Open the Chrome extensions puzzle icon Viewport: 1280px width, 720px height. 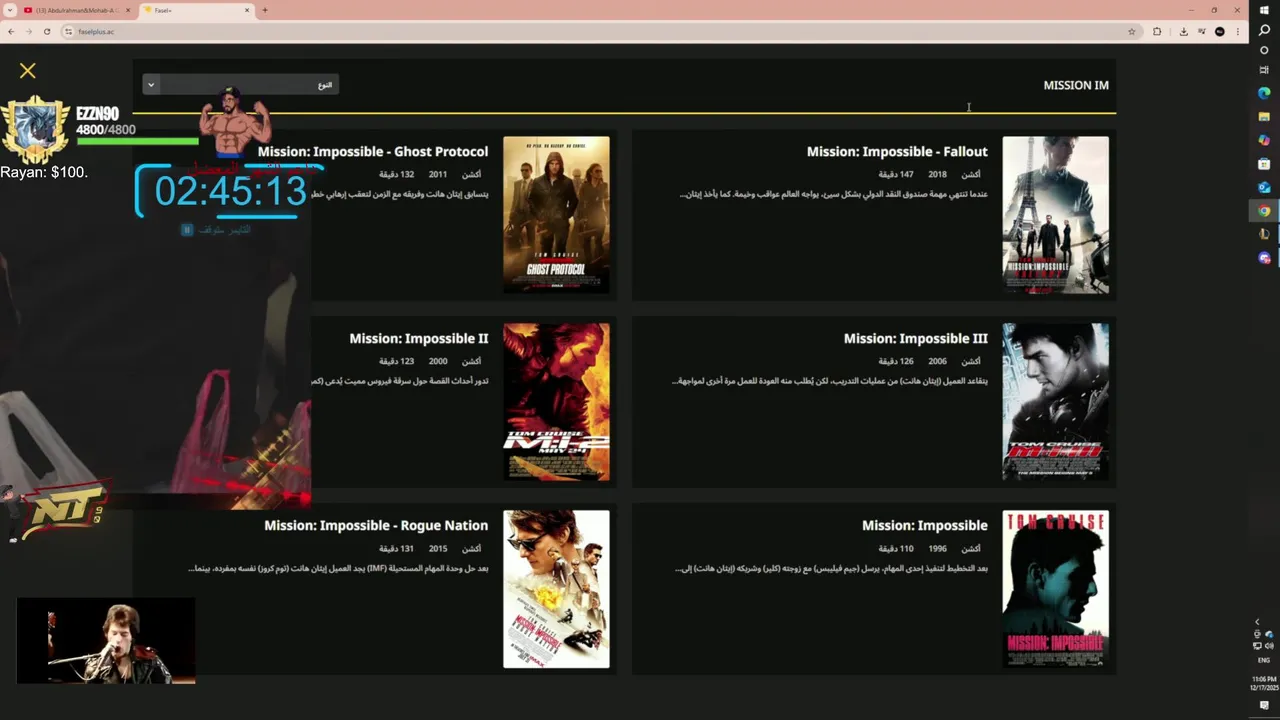(1157, 32)
